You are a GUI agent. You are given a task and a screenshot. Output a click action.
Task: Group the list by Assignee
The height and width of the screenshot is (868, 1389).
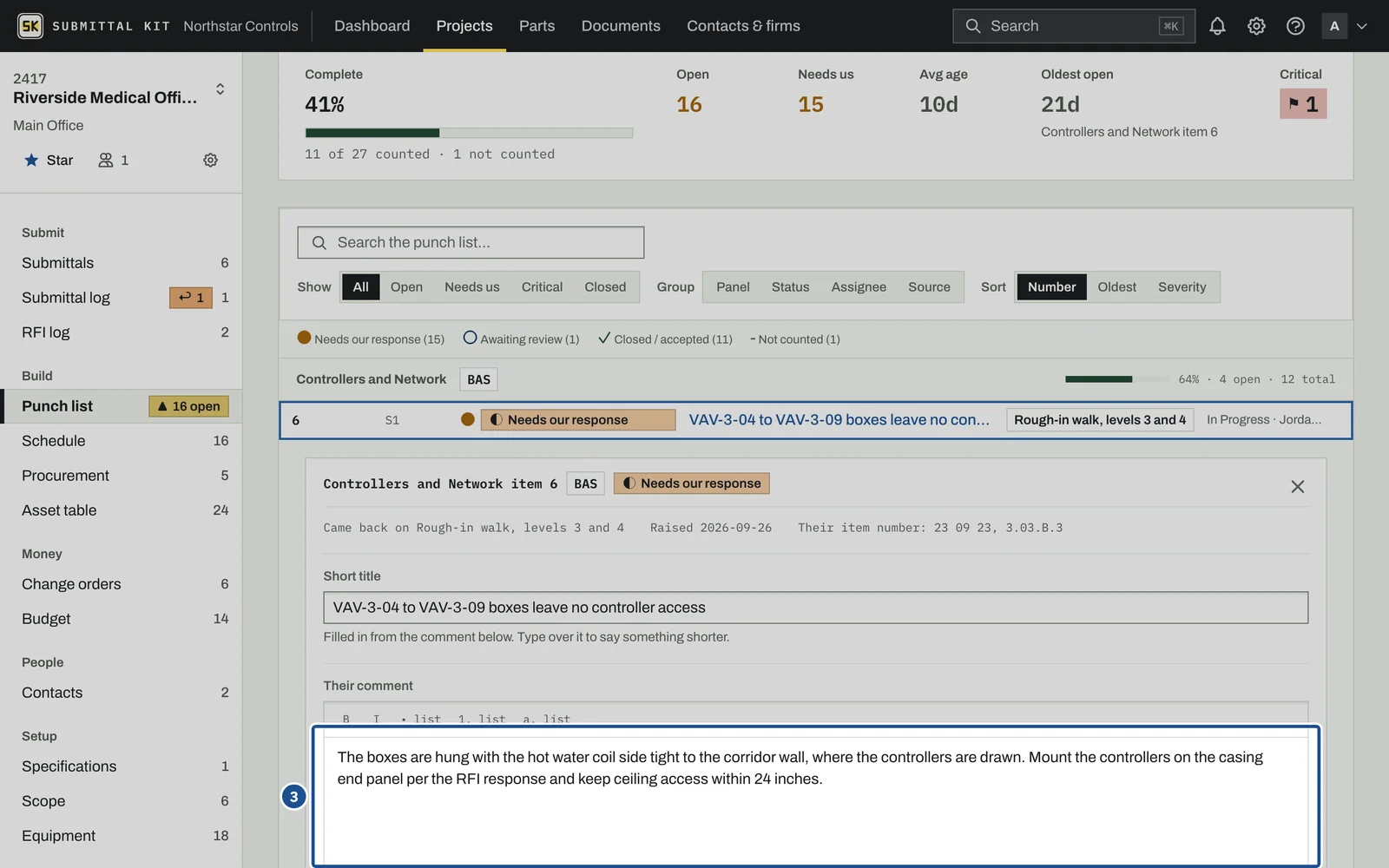click(x=859, y=287)
